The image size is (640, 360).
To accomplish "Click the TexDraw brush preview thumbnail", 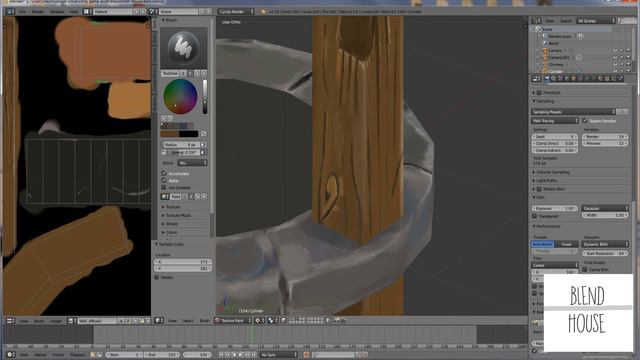I will (x=184, y=48).
